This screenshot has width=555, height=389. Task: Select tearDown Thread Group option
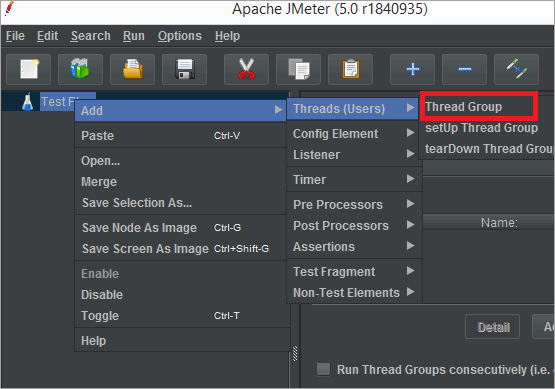pyautogui.click(x=487, y=149)
